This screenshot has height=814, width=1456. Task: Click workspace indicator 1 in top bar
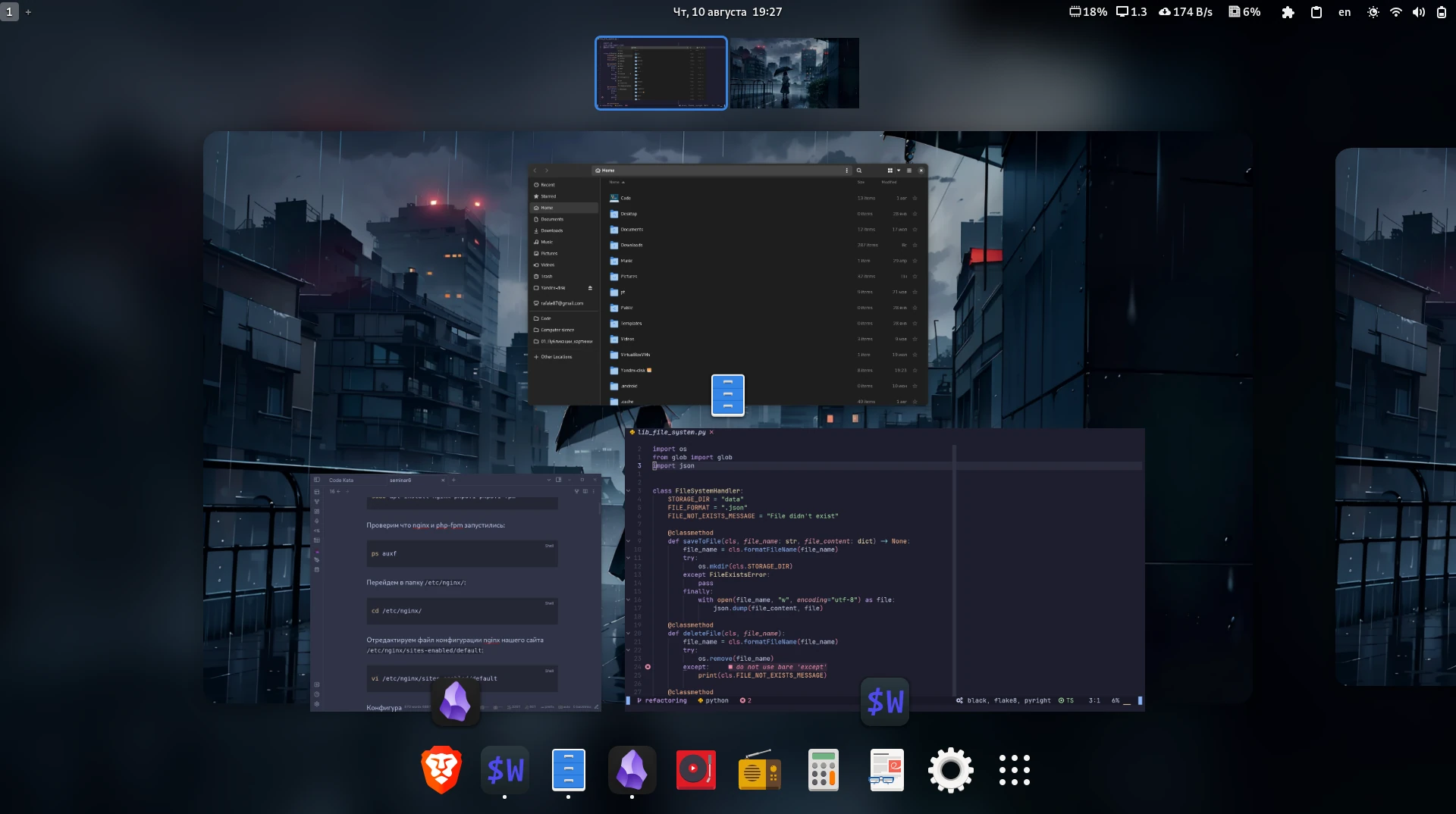pos(9,12)
